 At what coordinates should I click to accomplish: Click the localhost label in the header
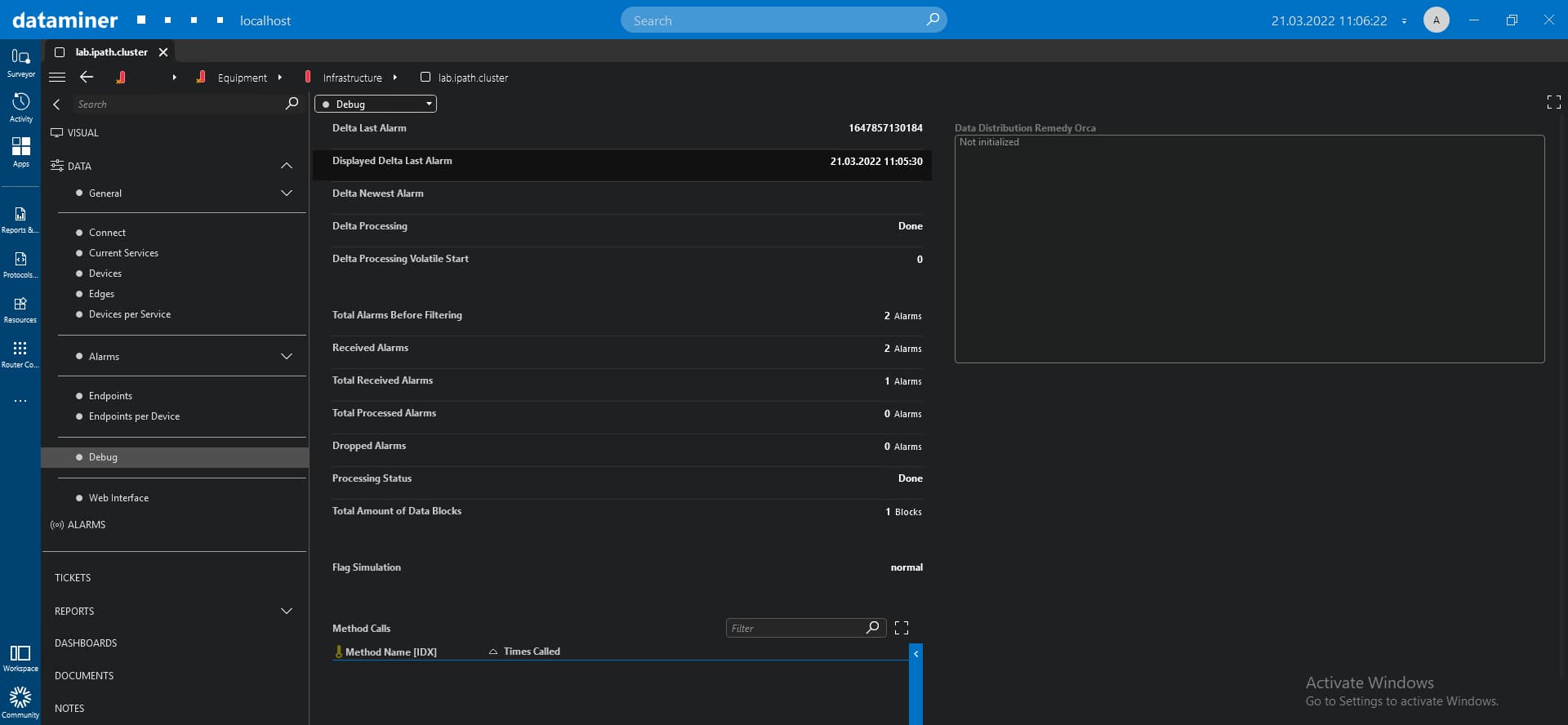point(265,20)
